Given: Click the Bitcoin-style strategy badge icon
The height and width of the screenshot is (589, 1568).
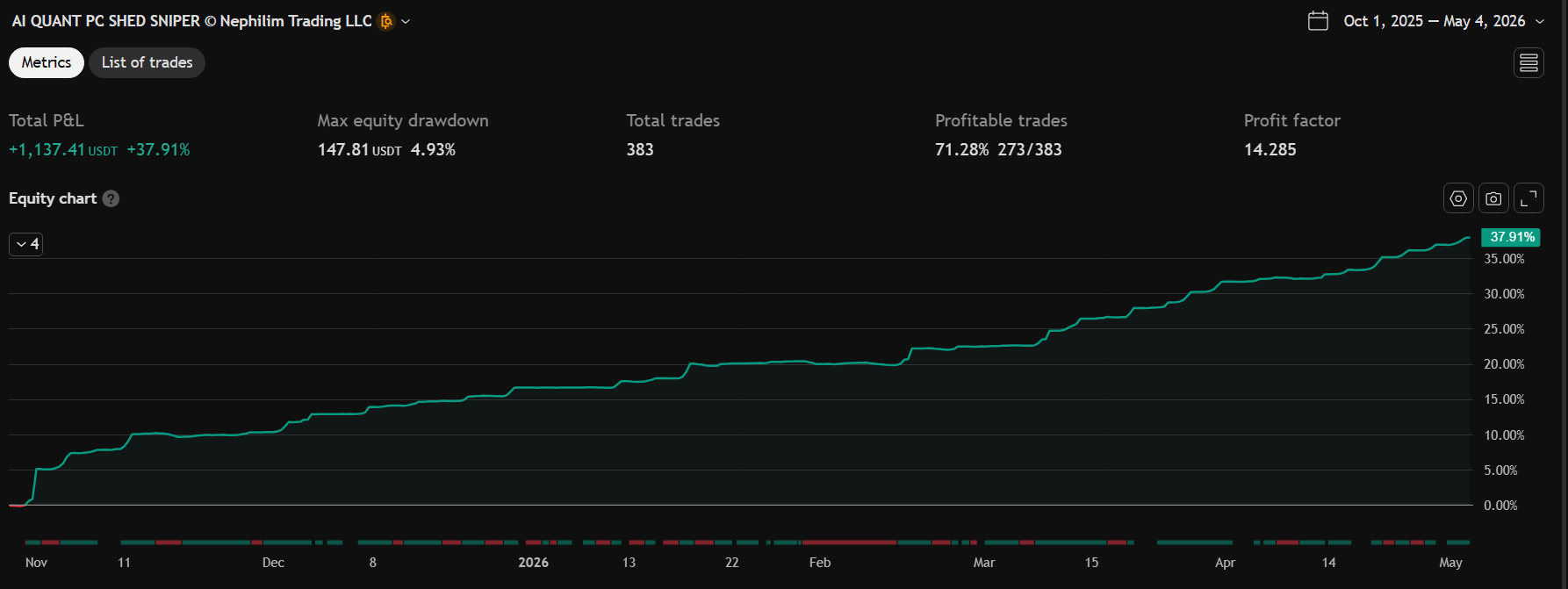Looking at the screenshot, I should pos(386,21).
